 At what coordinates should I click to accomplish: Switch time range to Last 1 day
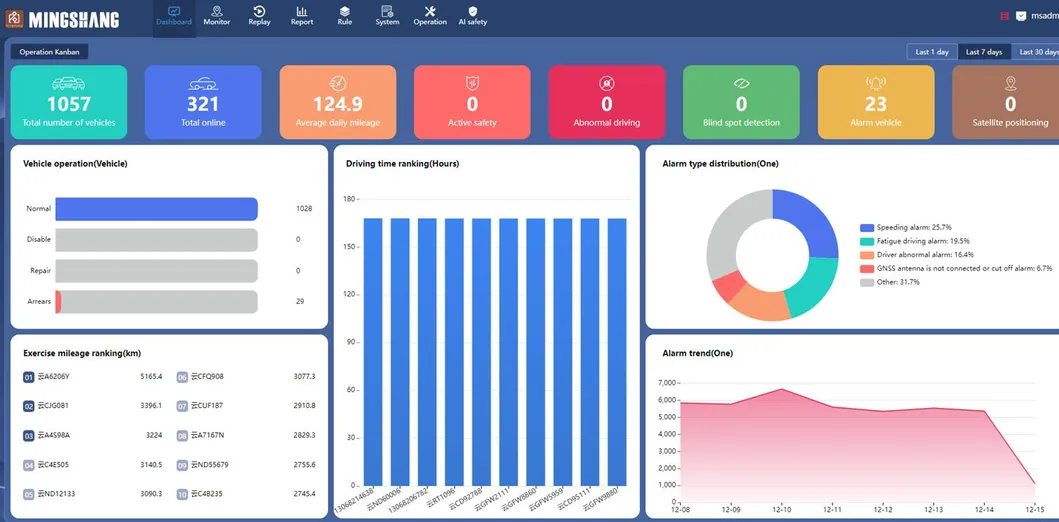click(932, 52)
